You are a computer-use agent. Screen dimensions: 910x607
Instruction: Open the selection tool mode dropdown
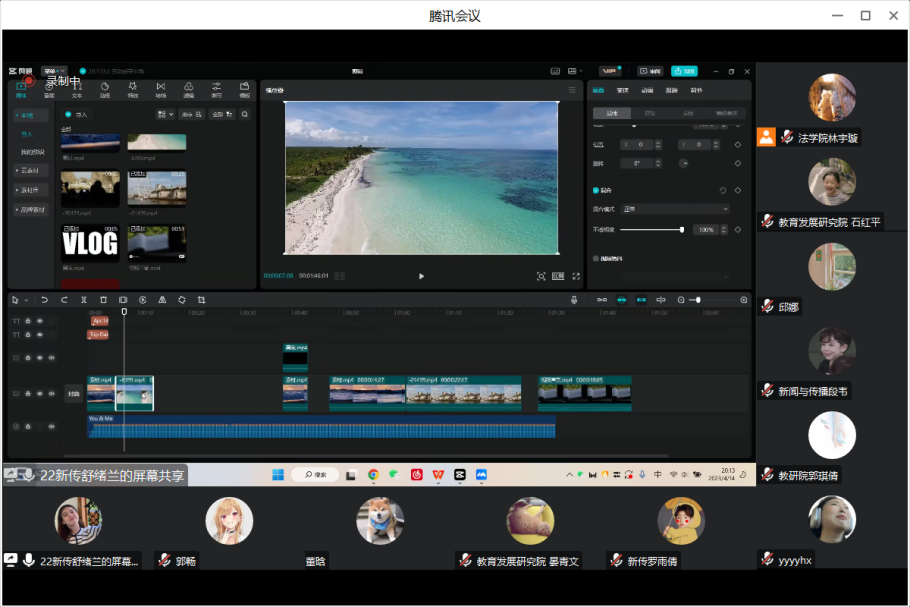pos(27,301)
